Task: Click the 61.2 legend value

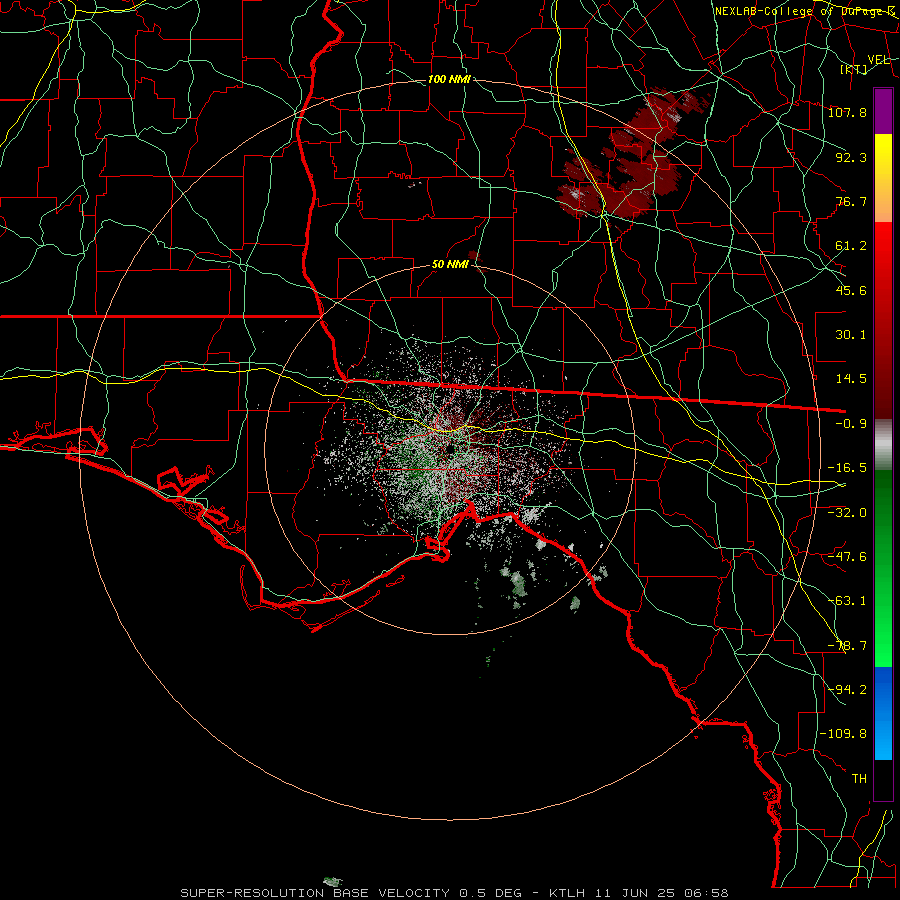Action: (851, 246)
